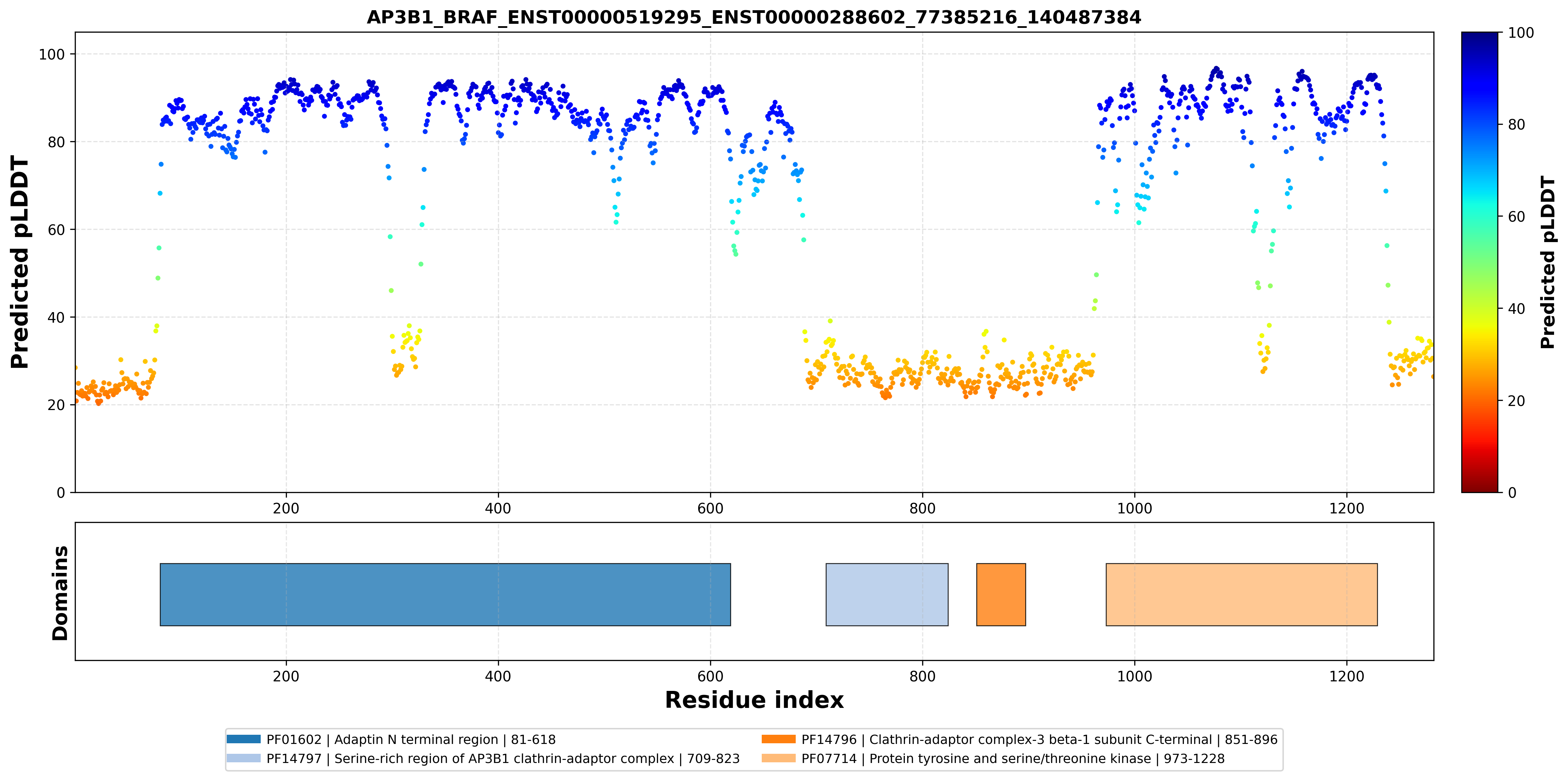Click the 100 tick on the colorbar
The width and height of the screenshot is (1568, 781).
[1520, 33]
